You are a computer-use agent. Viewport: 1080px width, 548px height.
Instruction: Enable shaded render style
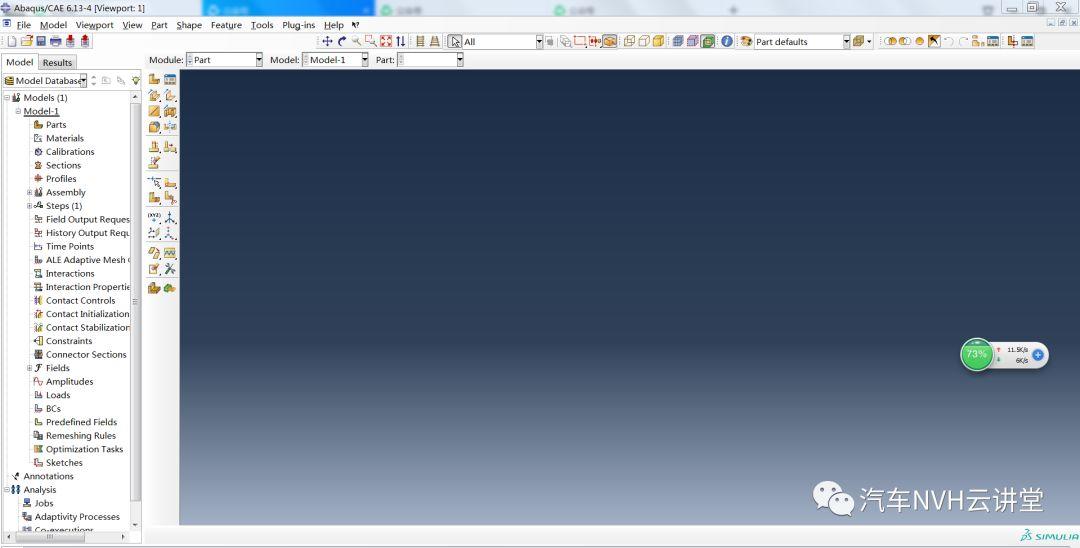pos(658,41)
